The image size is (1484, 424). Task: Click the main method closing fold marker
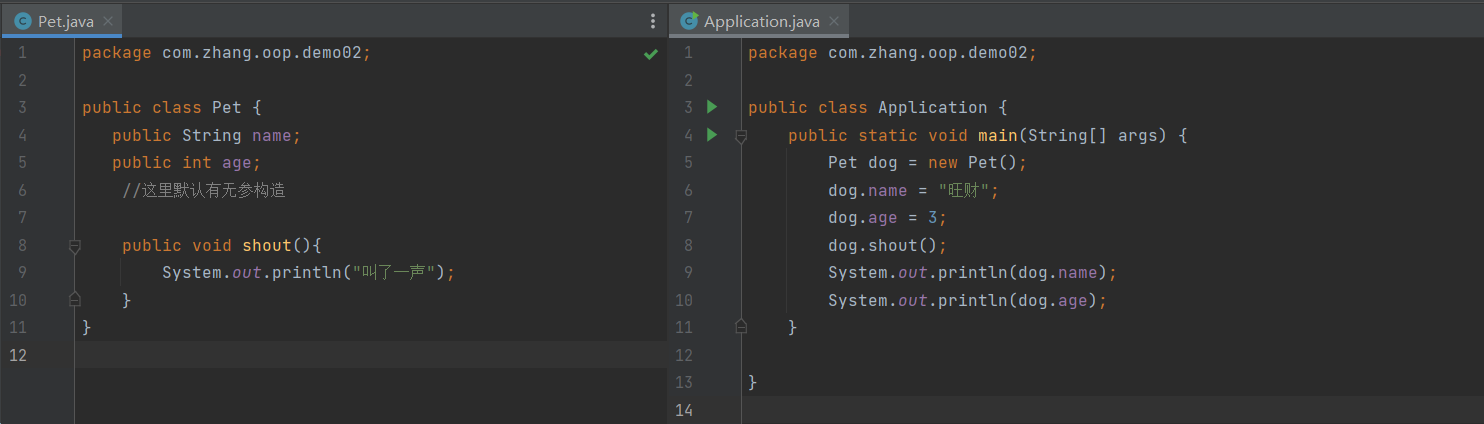coord(741,326)
